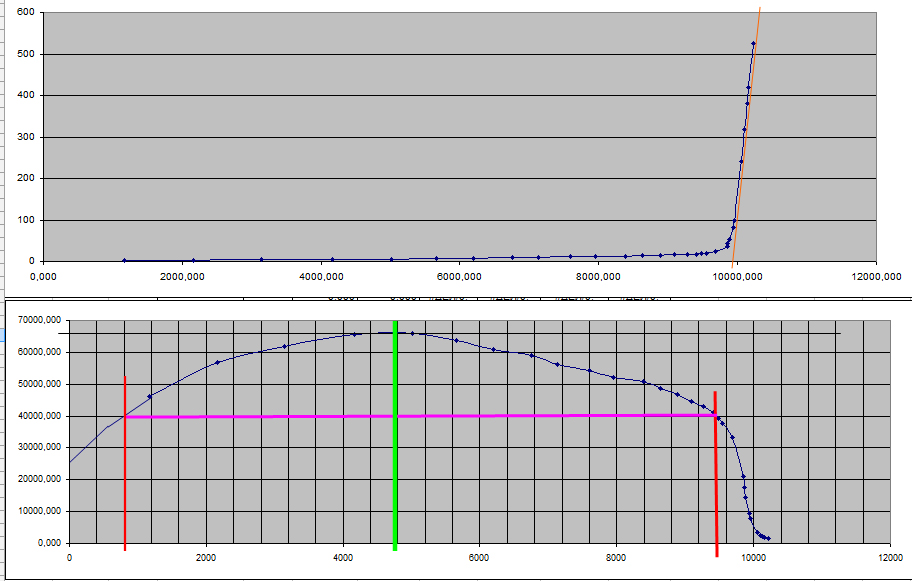
Task: Click the 100 label on upper y-axis
Action: pyautogui.click(x=26, y=220)
